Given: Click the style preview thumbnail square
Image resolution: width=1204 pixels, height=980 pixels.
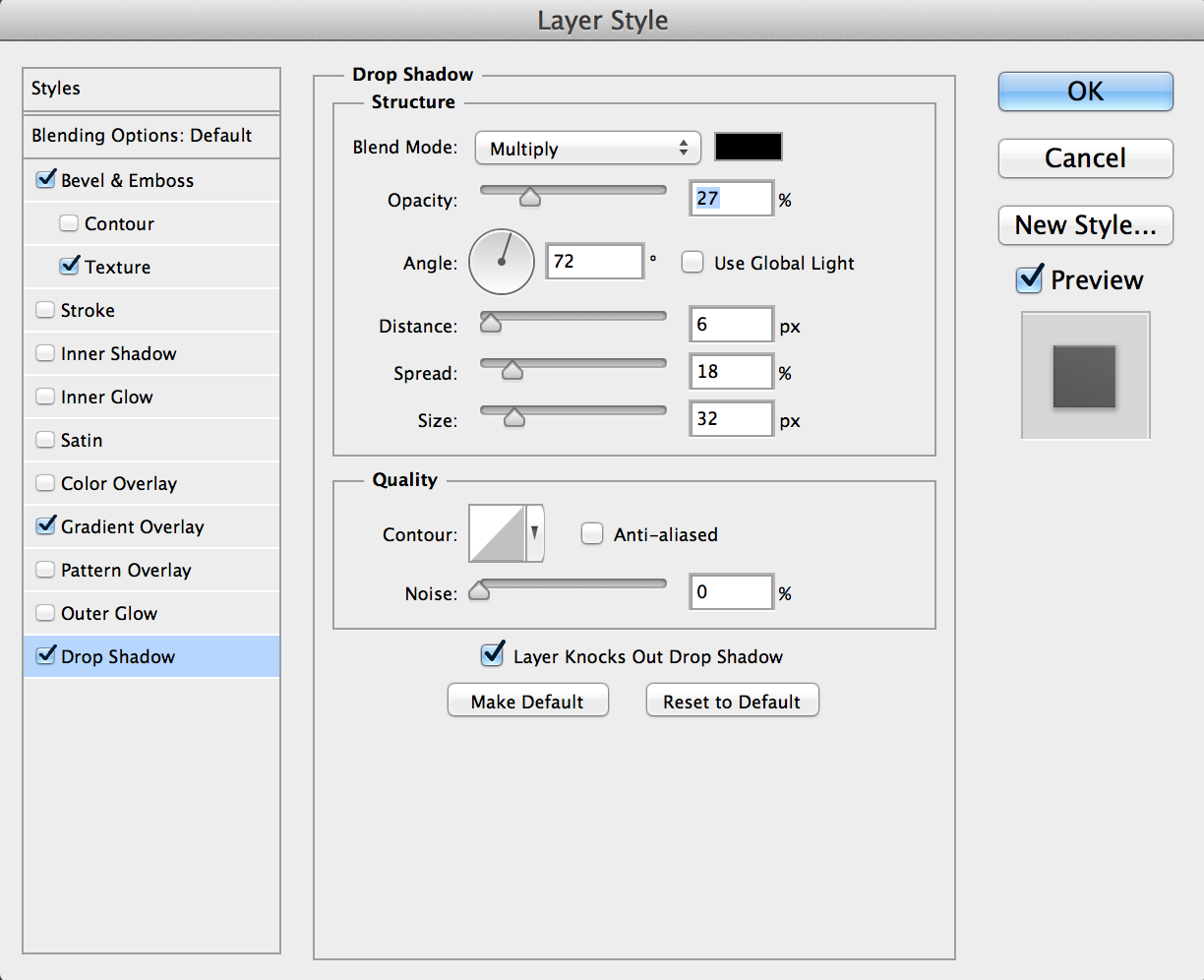Looking at the screenshot, I should 1085,376.
